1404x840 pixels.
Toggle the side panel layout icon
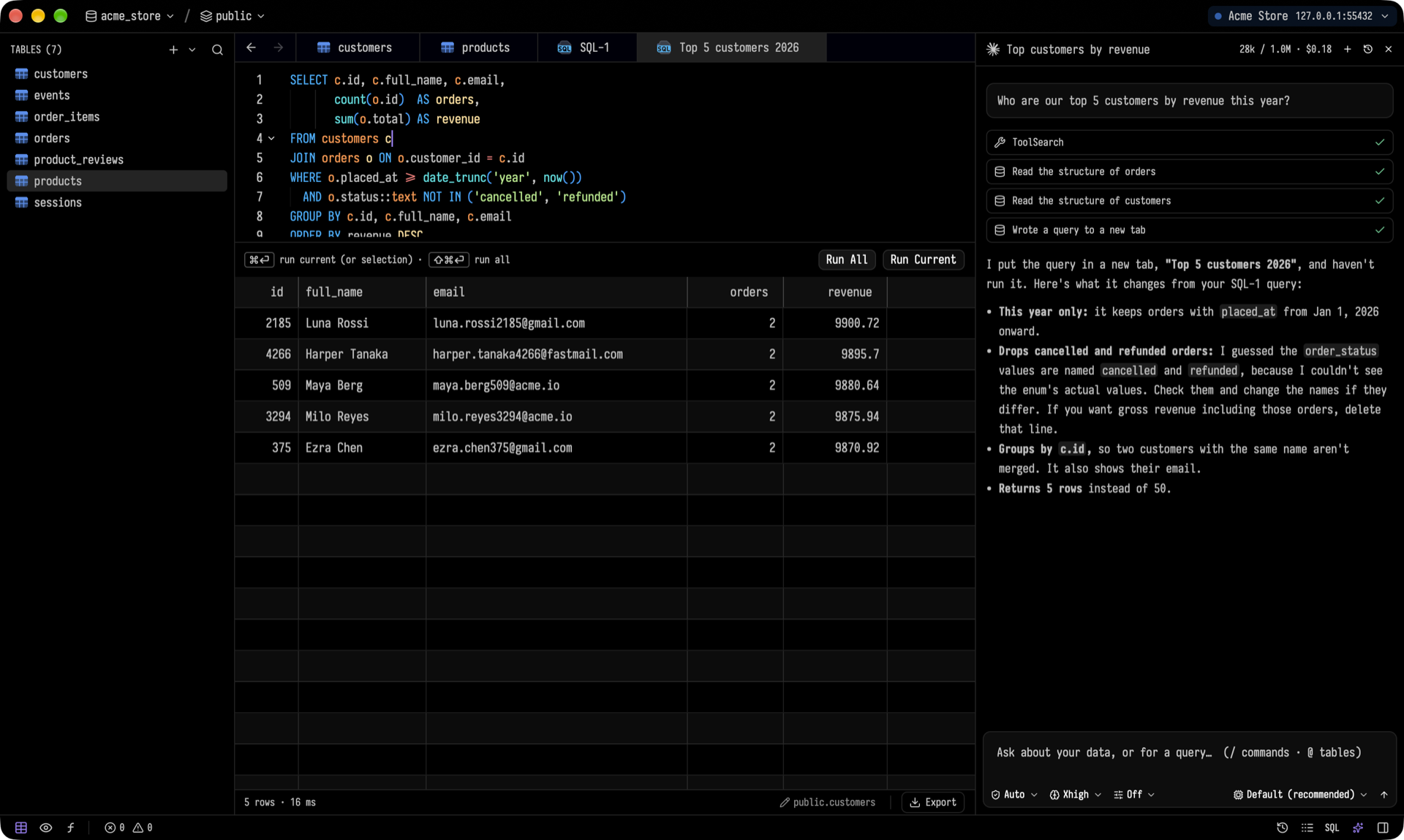click(x=1383, y=828)
